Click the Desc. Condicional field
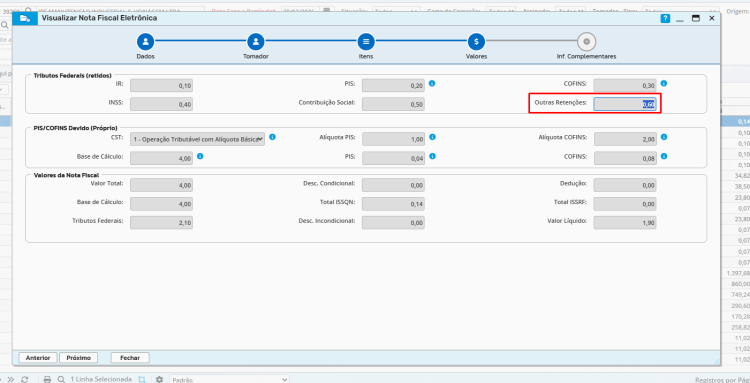The width and height of the screenshot is (750, 383). tap(393, 185)
